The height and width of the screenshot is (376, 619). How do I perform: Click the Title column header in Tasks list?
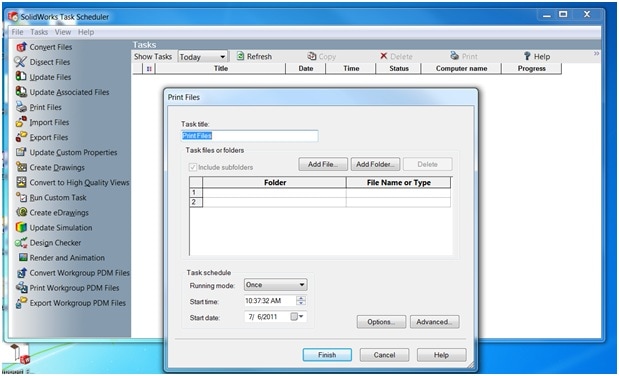coord(221,68)
